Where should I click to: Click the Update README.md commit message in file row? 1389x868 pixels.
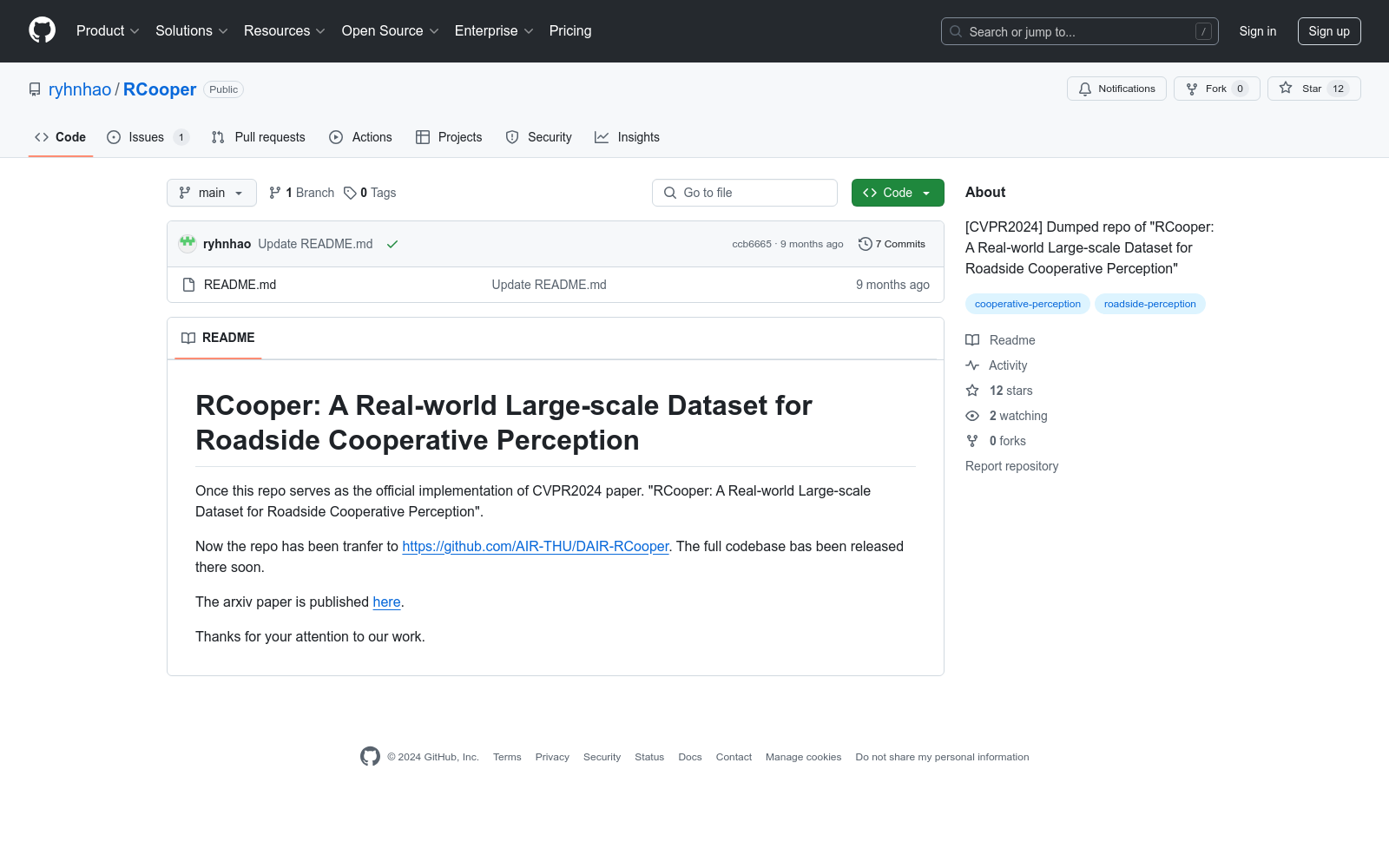pyautogui.click(x=549, y=285)
